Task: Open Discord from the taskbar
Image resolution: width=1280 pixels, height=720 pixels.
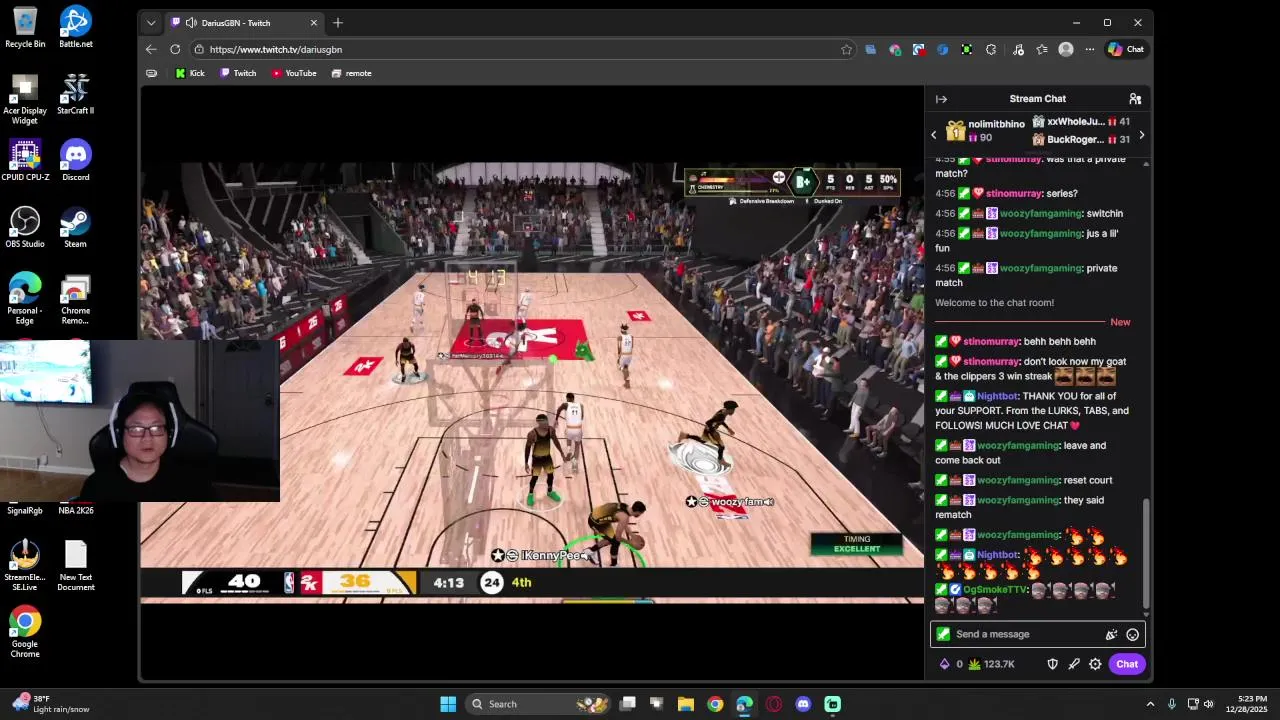Action: click(x=803, y=704)
